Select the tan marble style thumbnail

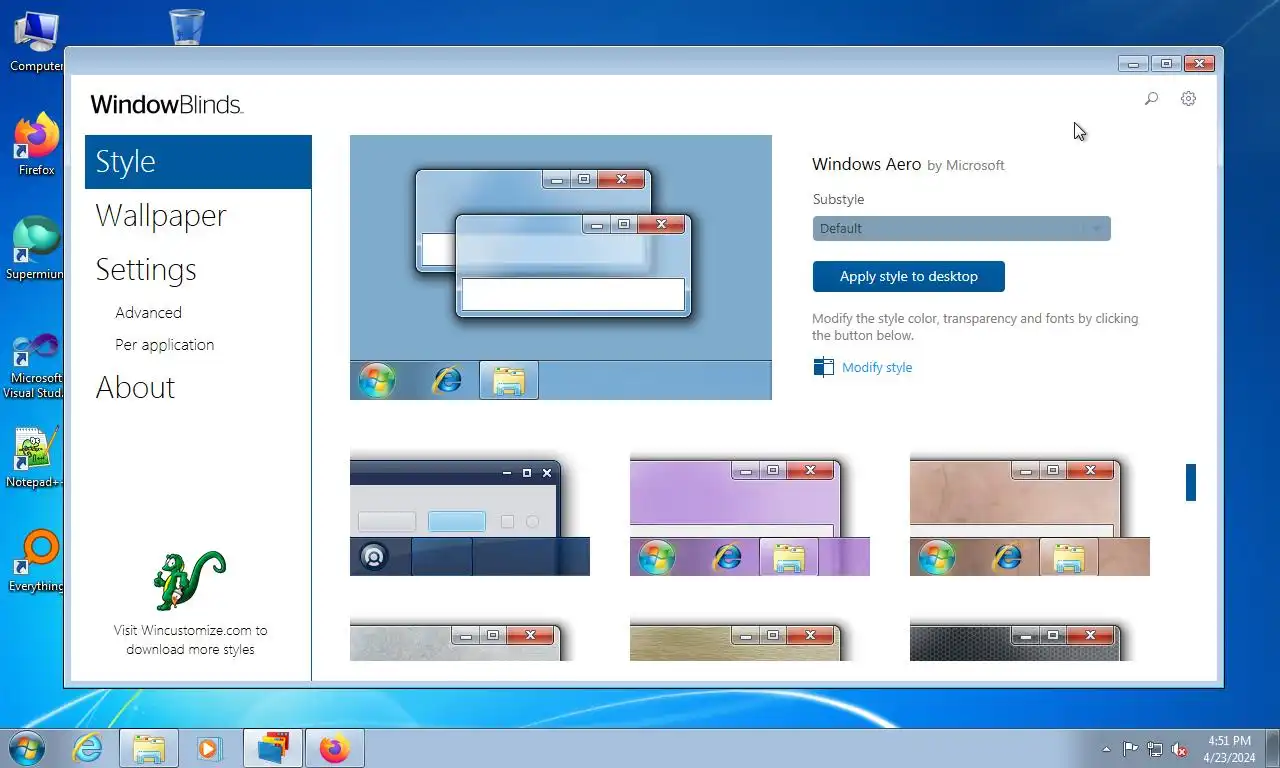pyautogui.click(x=1030, y=516)
